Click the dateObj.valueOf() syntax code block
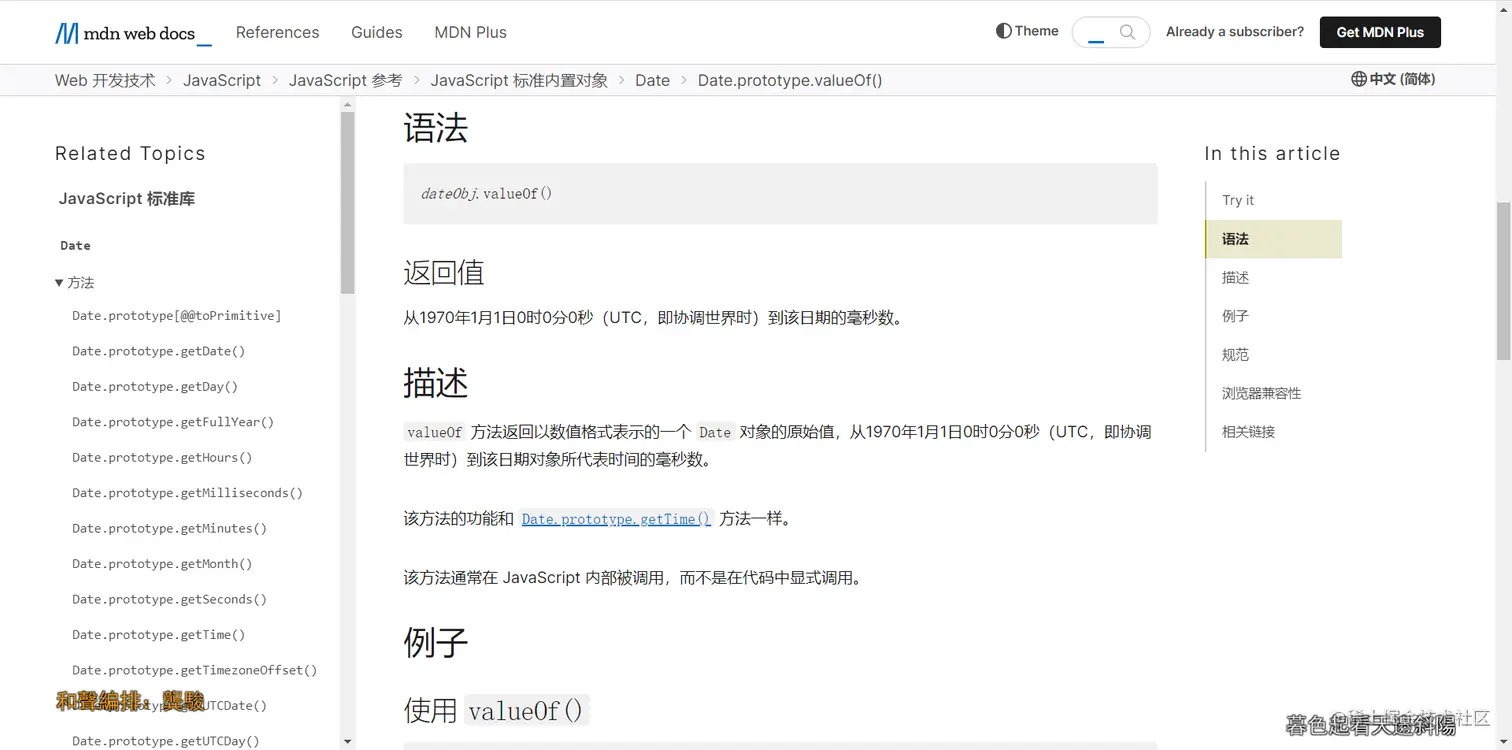This screenshot has height=750, width=1512. (x=780, y=194)
